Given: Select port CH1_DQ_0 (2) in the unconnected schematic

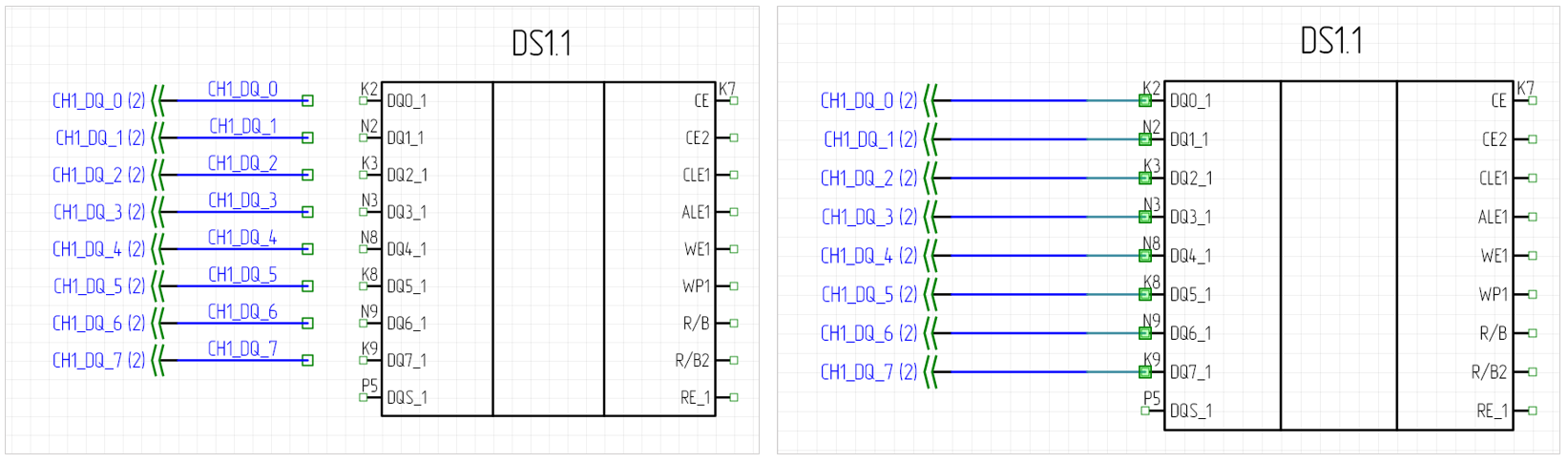Looking at the screenshot, I should (99, 100).
